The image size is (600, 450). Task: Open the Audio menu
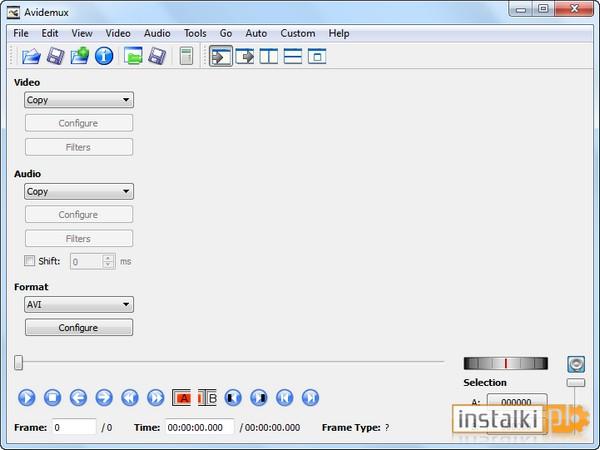click(157, 33)
